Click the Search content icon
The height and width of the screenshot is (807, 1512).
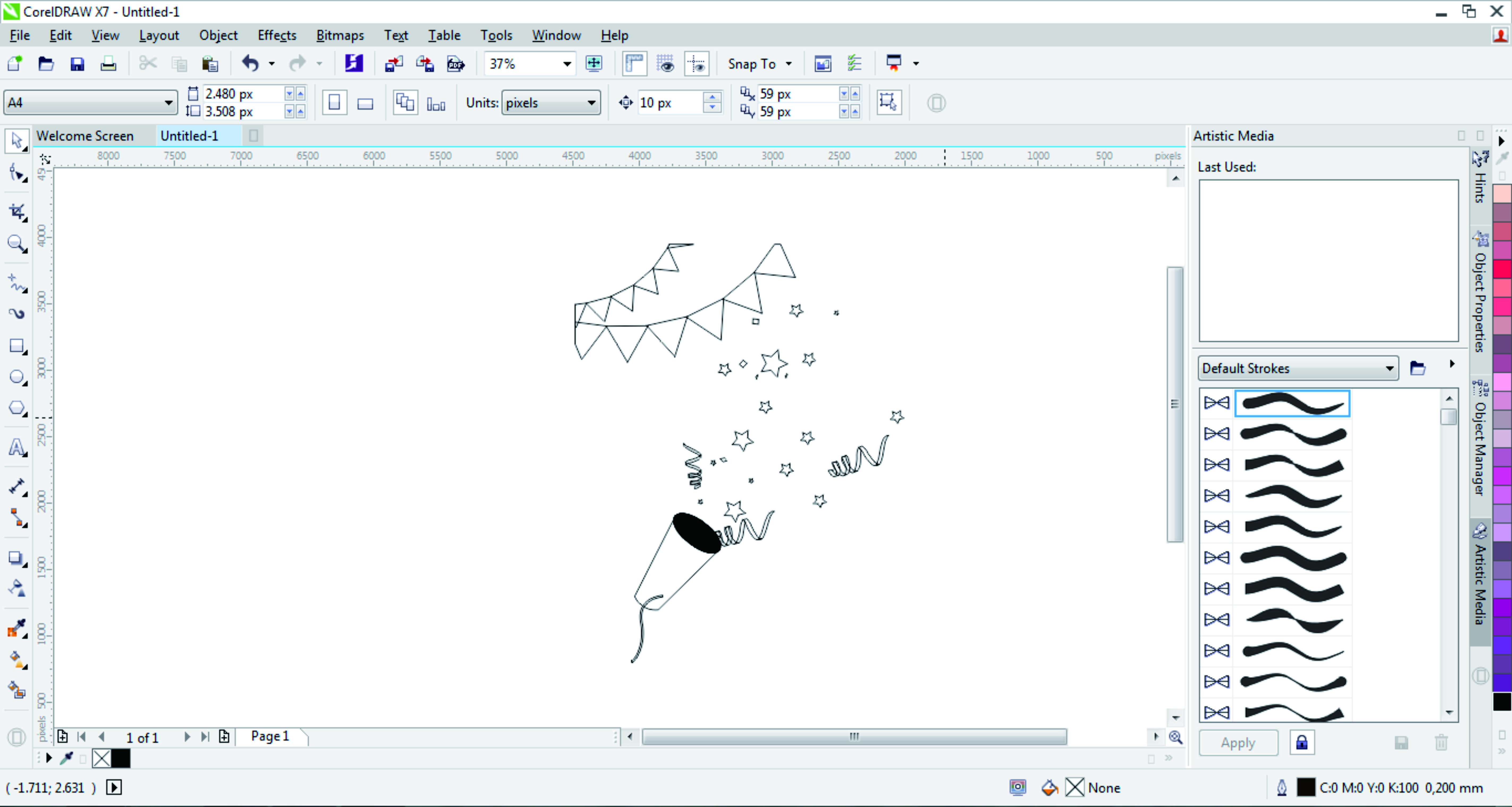[353, 64]
